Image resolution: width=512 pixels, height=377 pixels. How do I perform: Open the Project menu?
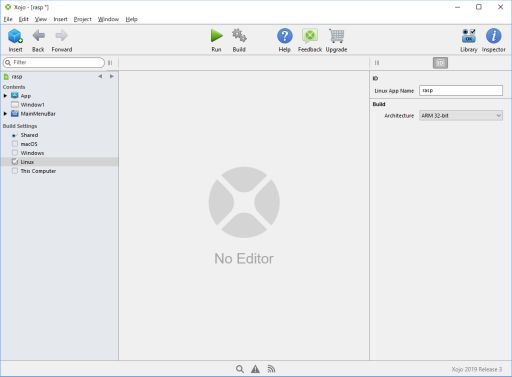[x=83, y=19]
